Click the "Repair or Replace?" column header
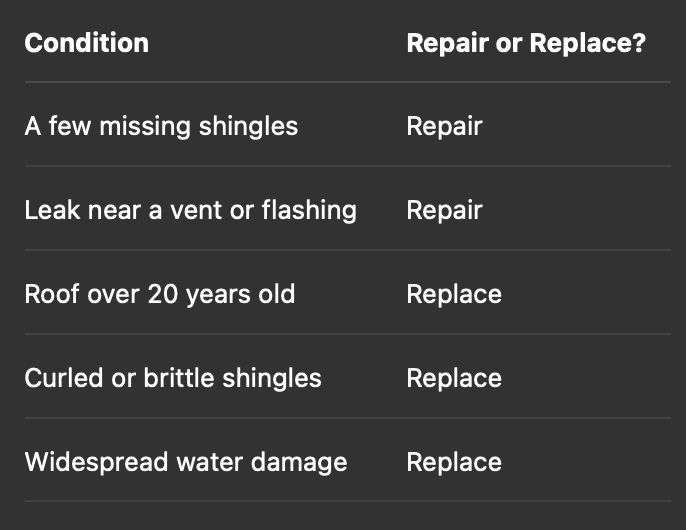Screen dimensions: 686x530 pos(526,43)
